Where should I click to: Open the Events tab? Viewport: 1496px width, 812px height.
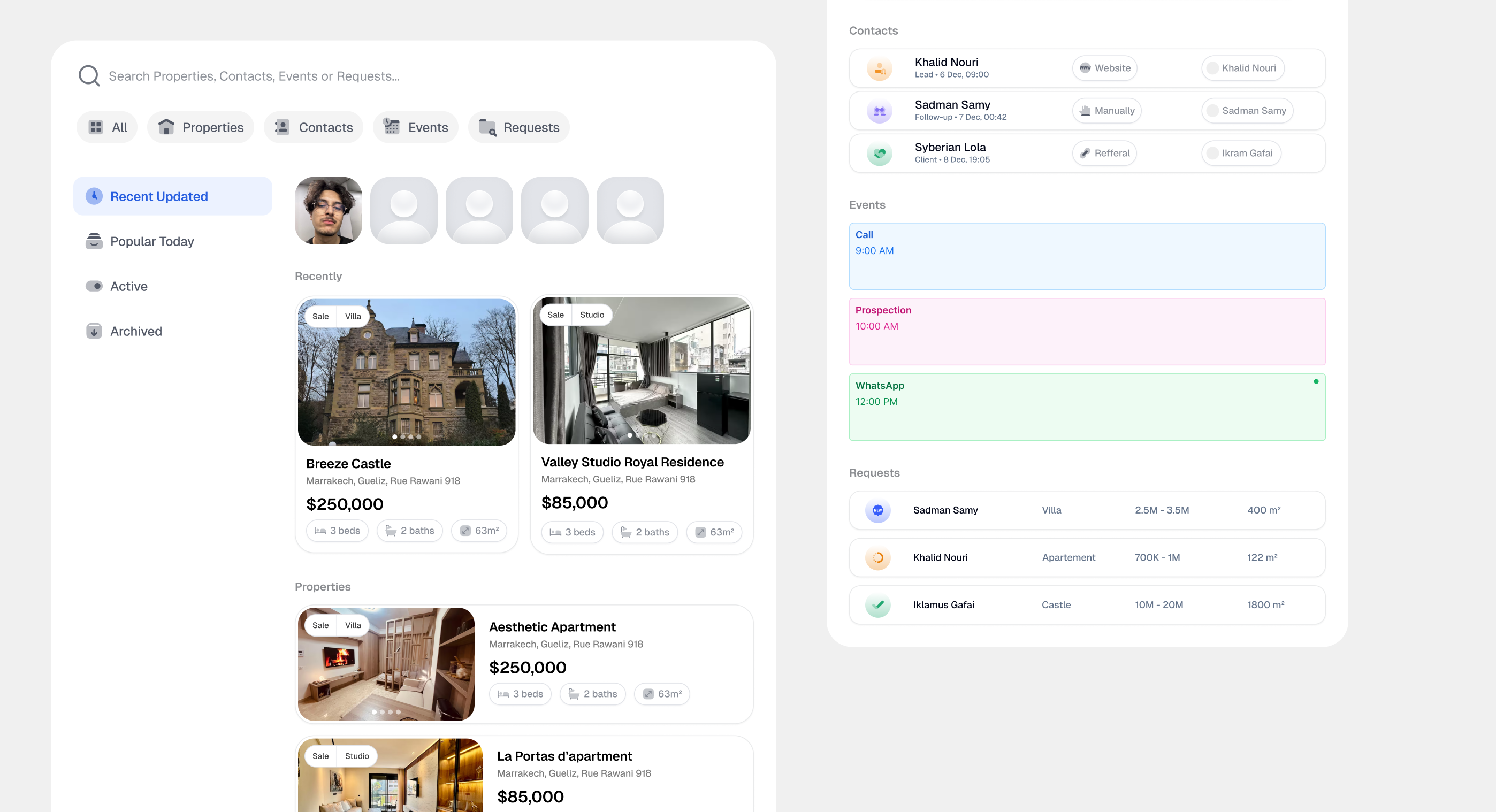pos(416,127)
